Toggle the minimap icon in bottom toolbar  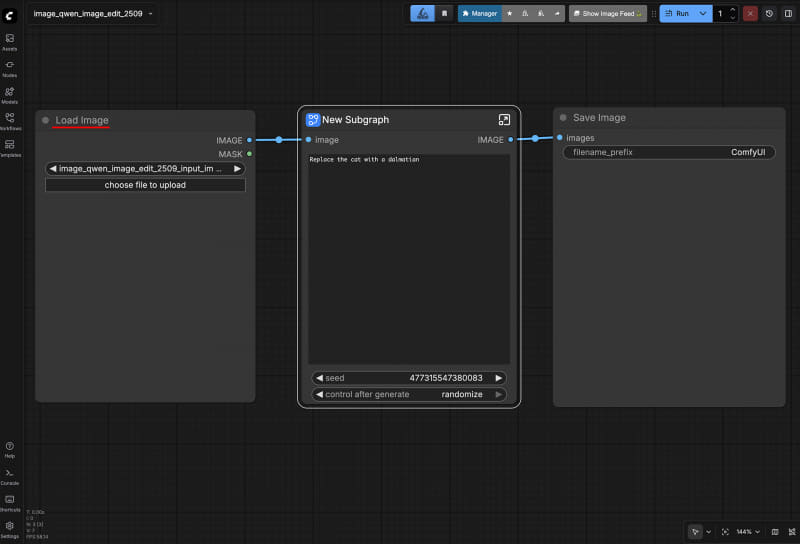(775, 532)
